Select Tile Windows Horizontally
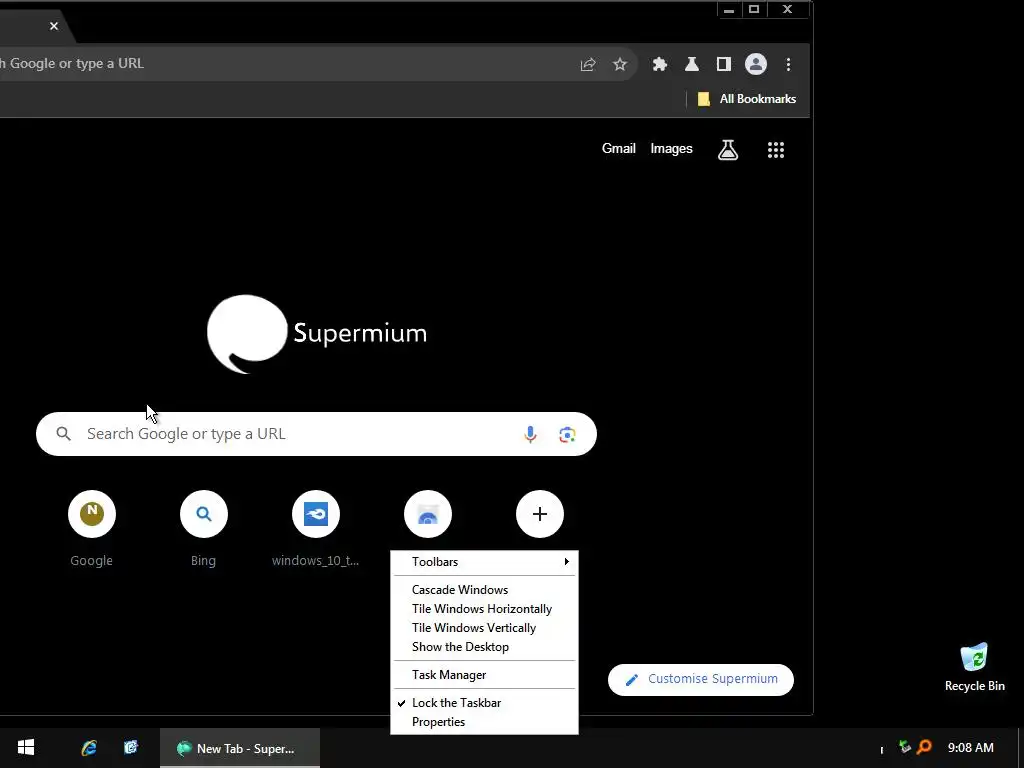This screenshot has width=1024, height=768. [x=485, y=609]
